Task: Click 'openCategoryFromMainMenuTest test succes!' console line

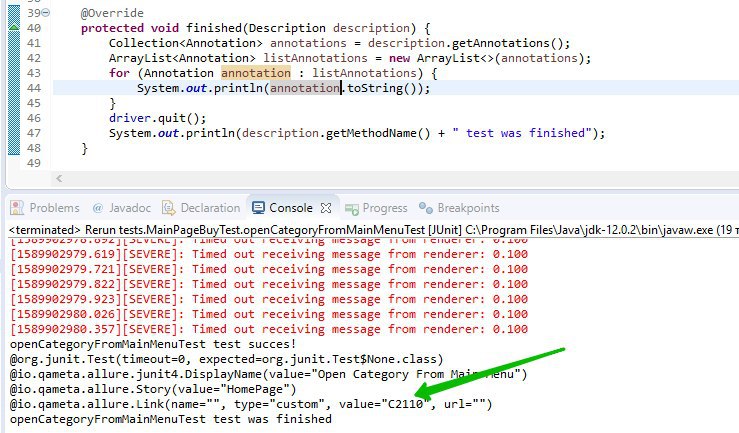Action: 153,344
